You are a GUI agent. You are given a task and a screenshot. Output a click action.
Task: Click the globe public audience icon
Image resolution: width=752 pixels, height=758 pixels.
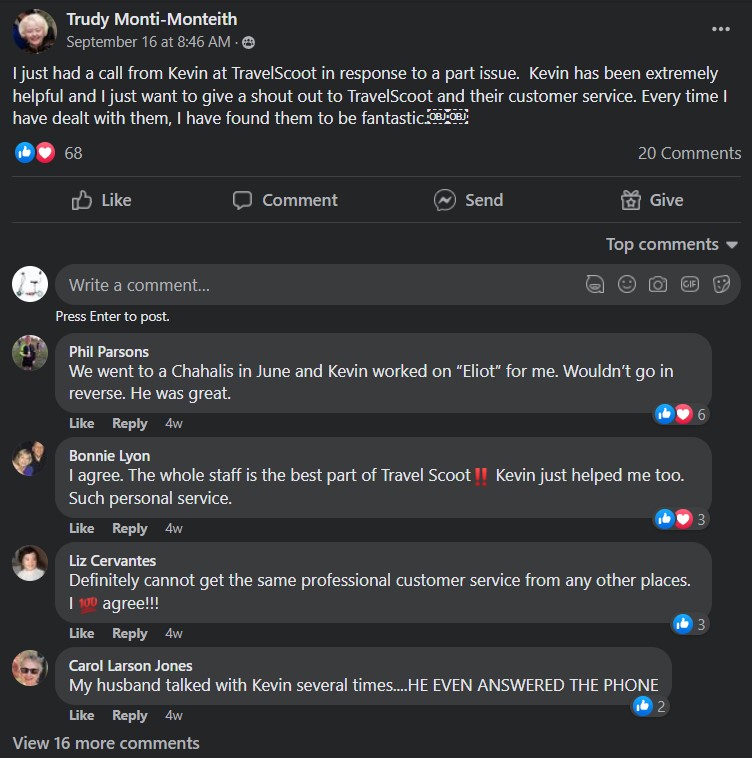point(248,42)
